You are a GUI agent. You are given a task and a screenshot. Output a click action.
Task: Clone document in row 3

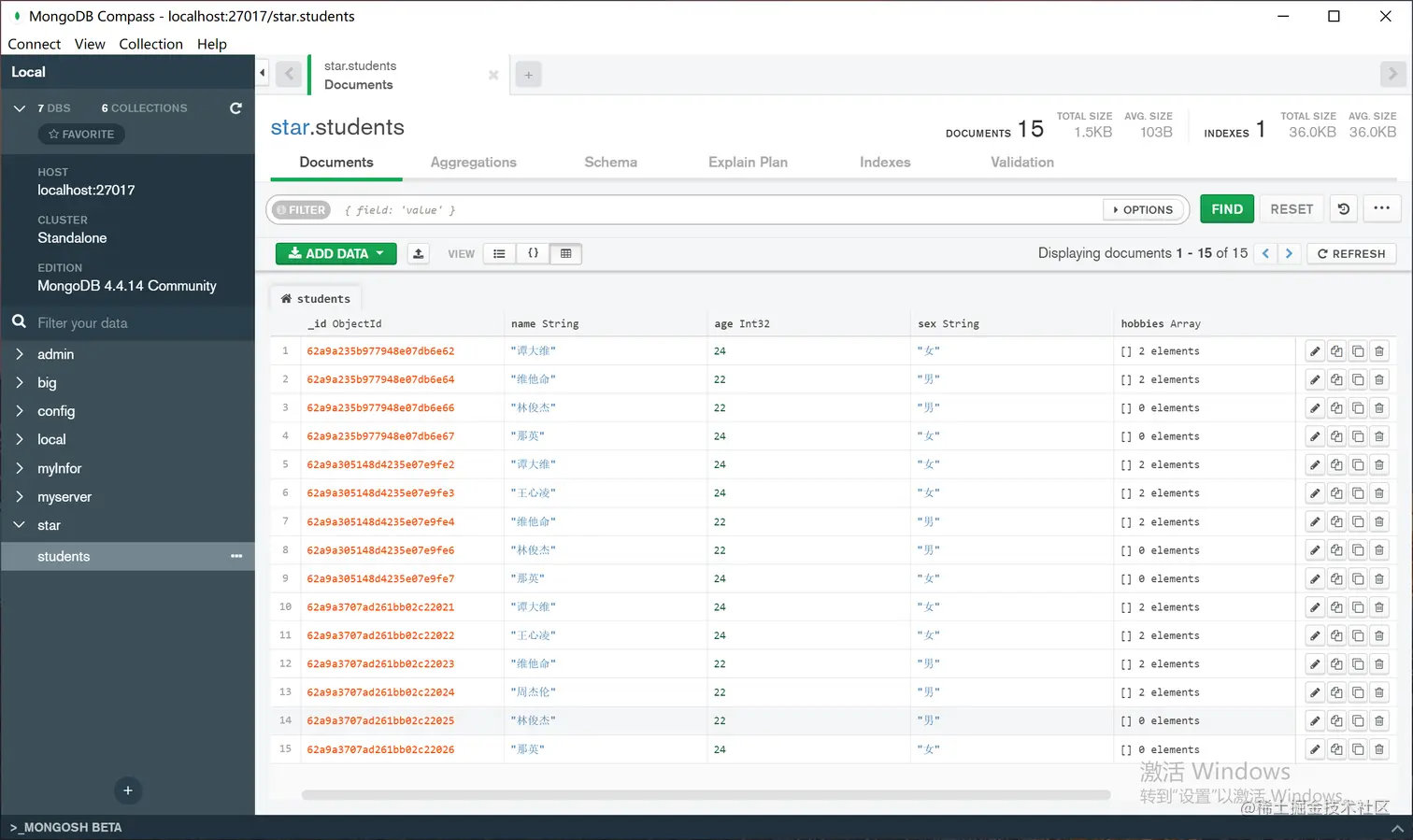1358,408
